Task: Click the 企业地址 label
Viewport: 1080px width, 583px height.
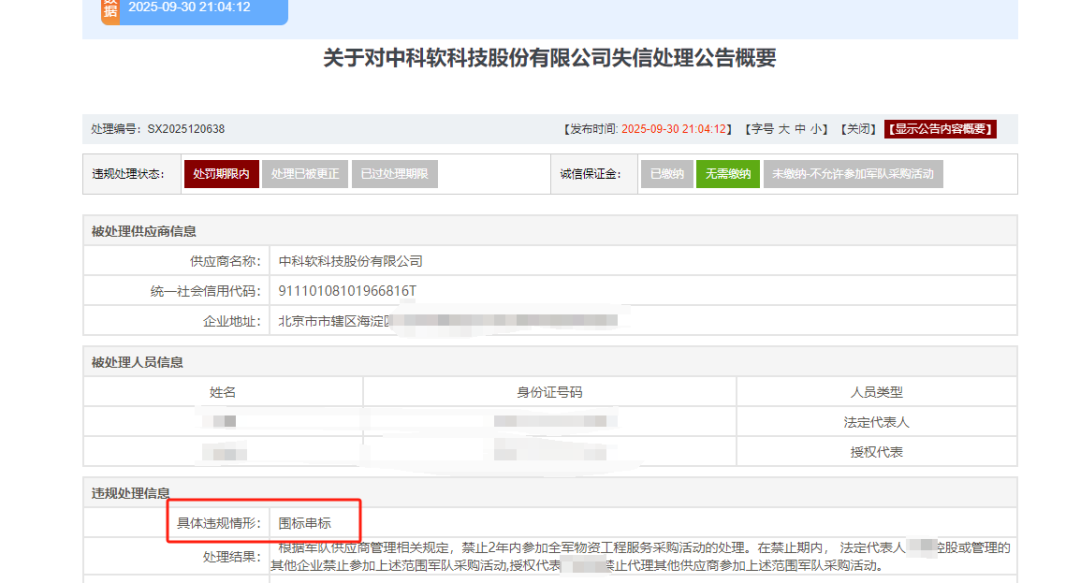Action: coord(231,320)
